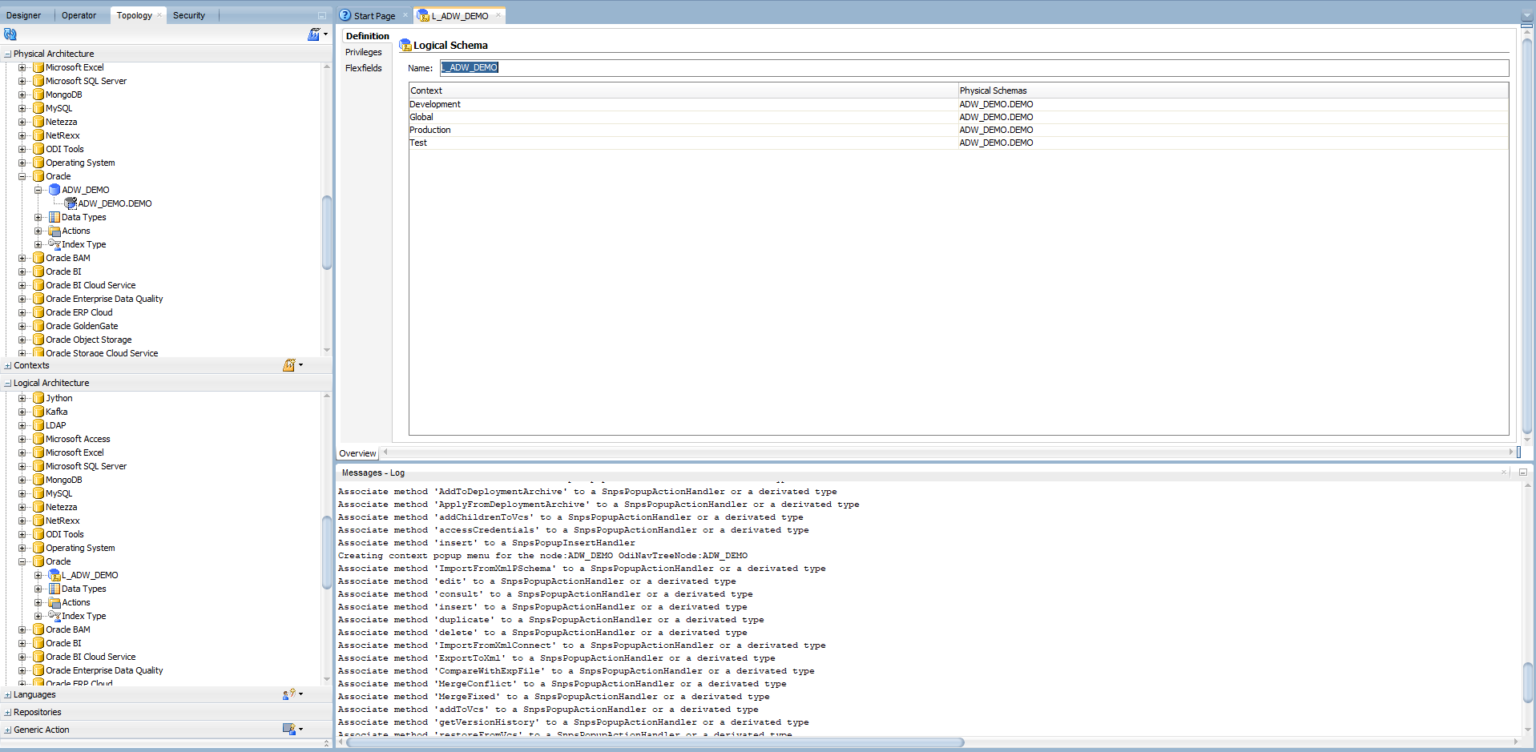Image resolution: width=1536 pixels, height=752 pixels.
Task: Switch to the Operator tab
Action: point(79,15)
